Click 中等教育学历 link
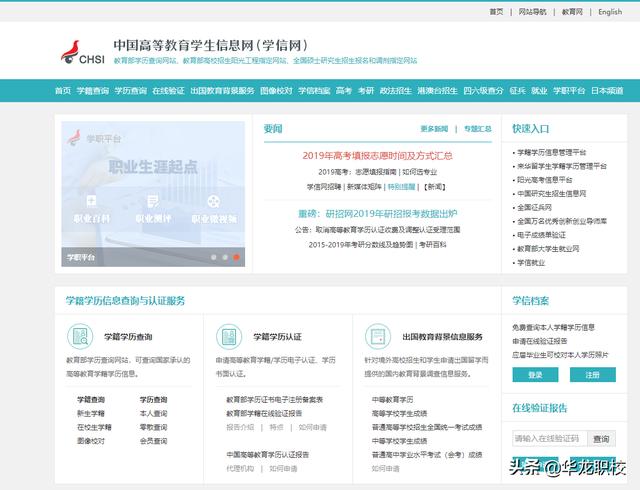The width and height of the screenshot is (640, 490). click(392, 400)
